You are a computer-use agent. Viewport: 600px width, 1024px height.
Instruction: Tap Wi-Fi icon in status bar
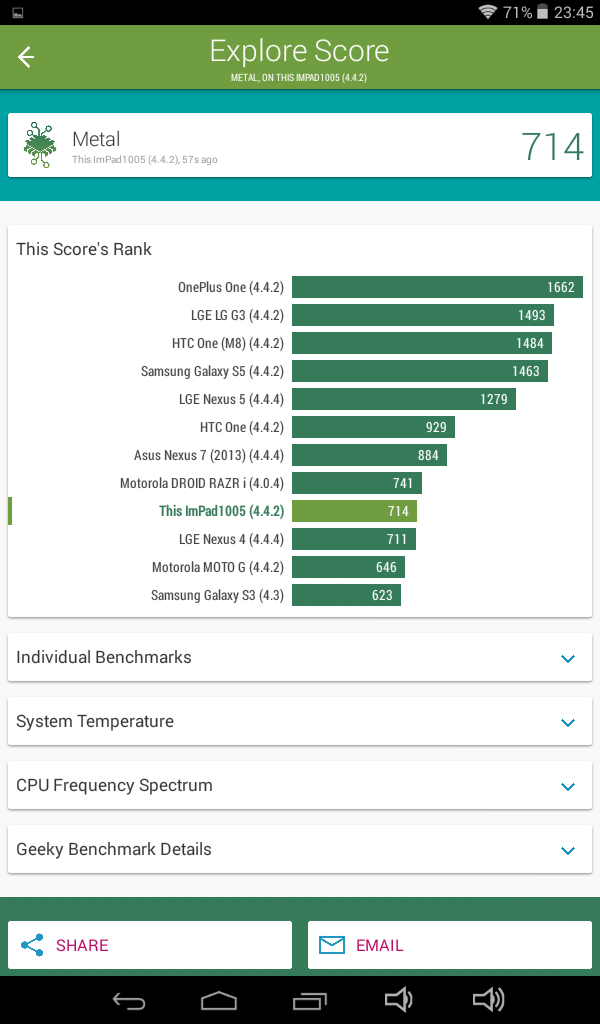point(488,12)
